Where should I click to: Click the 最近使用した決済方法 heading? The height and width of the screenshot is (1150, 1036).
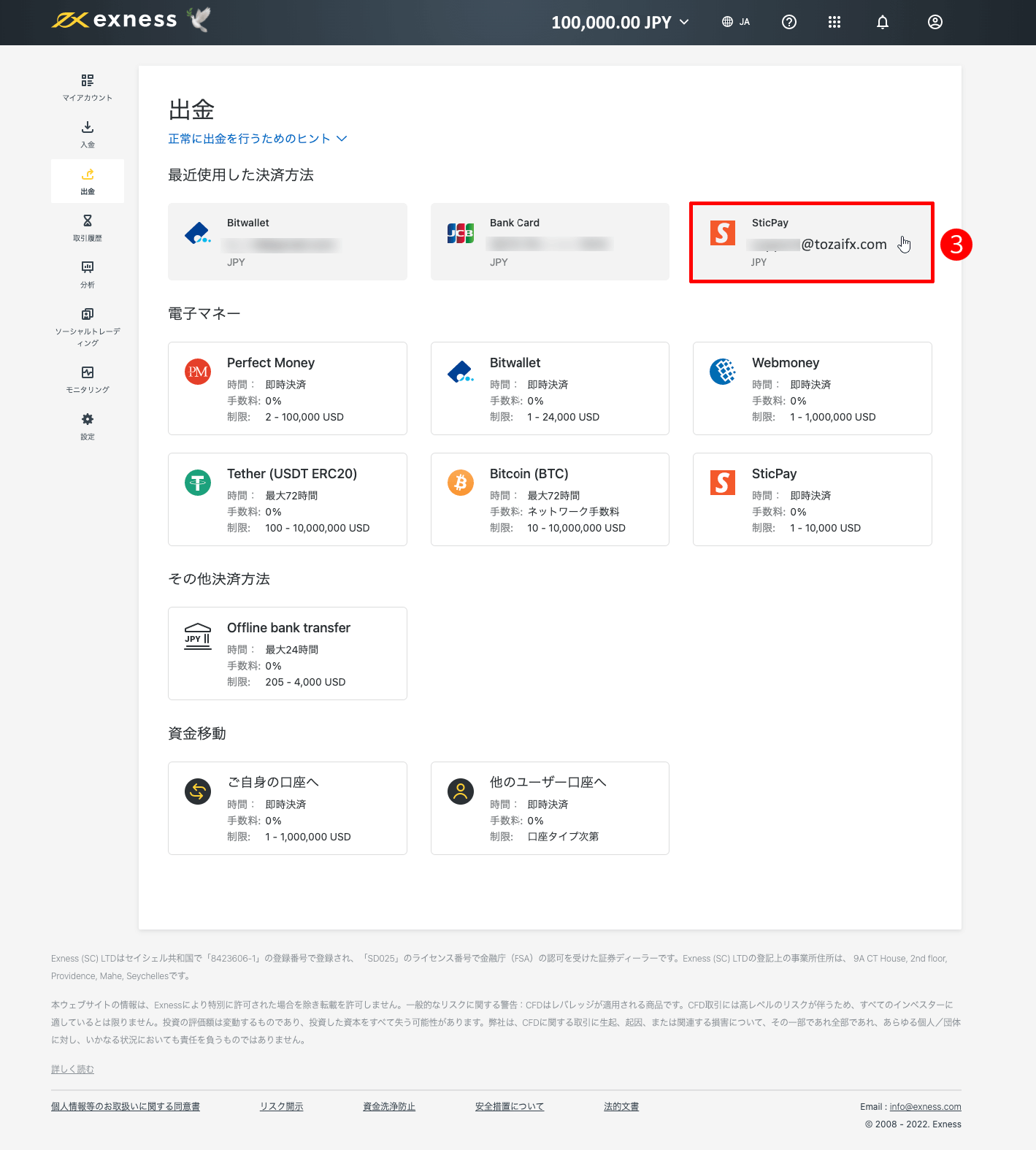tap(241, 175)
